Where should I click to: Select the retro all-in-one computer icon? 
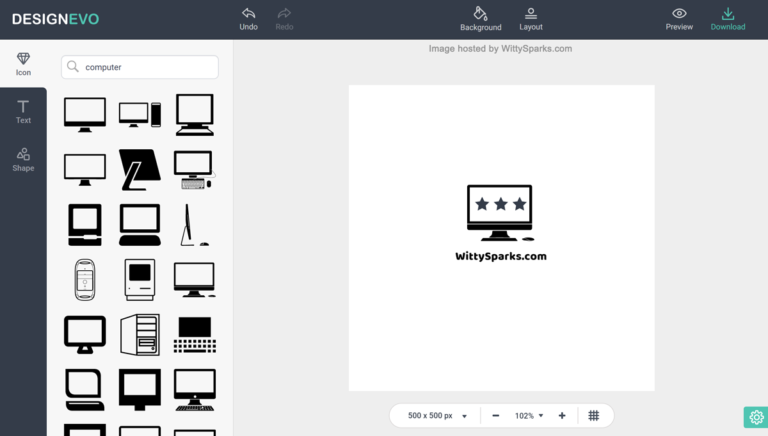[85, 225]
